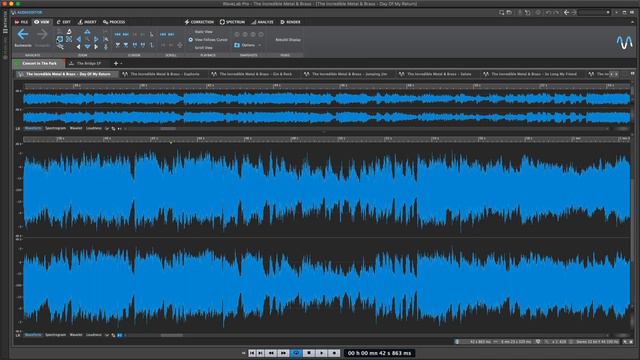640x360 pixels.
Task: Click the play button in transport bar
Action: (322, 353)
